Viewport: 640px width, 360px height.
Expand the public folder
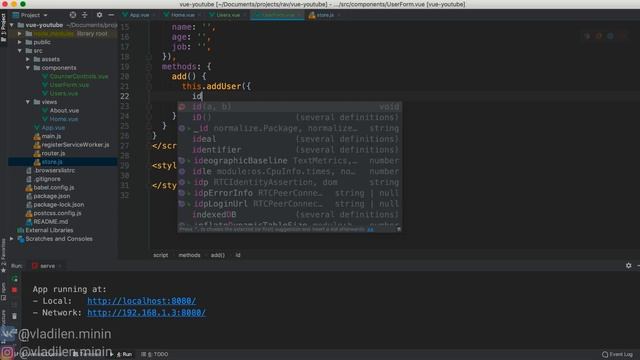[20, 42]
